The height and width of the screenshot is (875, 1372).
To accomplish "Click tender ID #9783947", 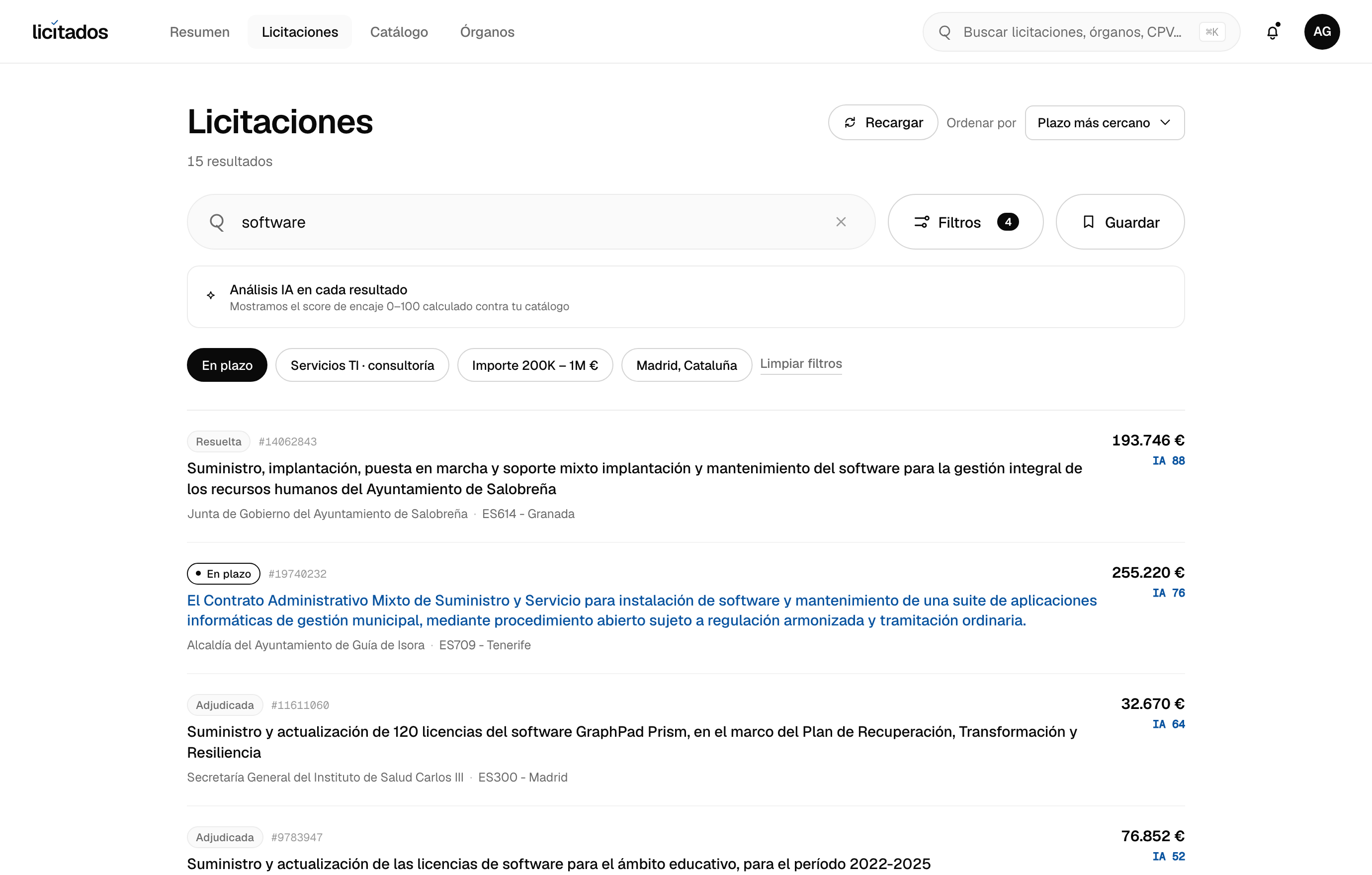I will [297, 837].
